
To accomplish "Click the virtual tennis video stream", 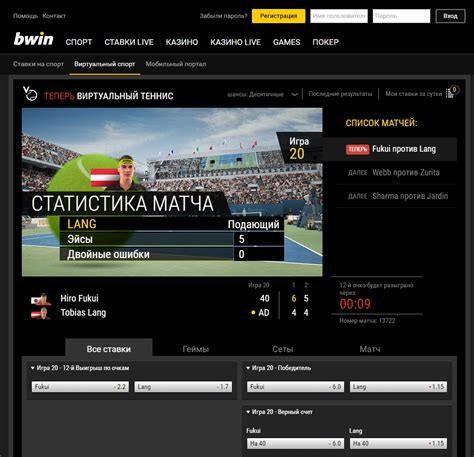I will 172,192.
